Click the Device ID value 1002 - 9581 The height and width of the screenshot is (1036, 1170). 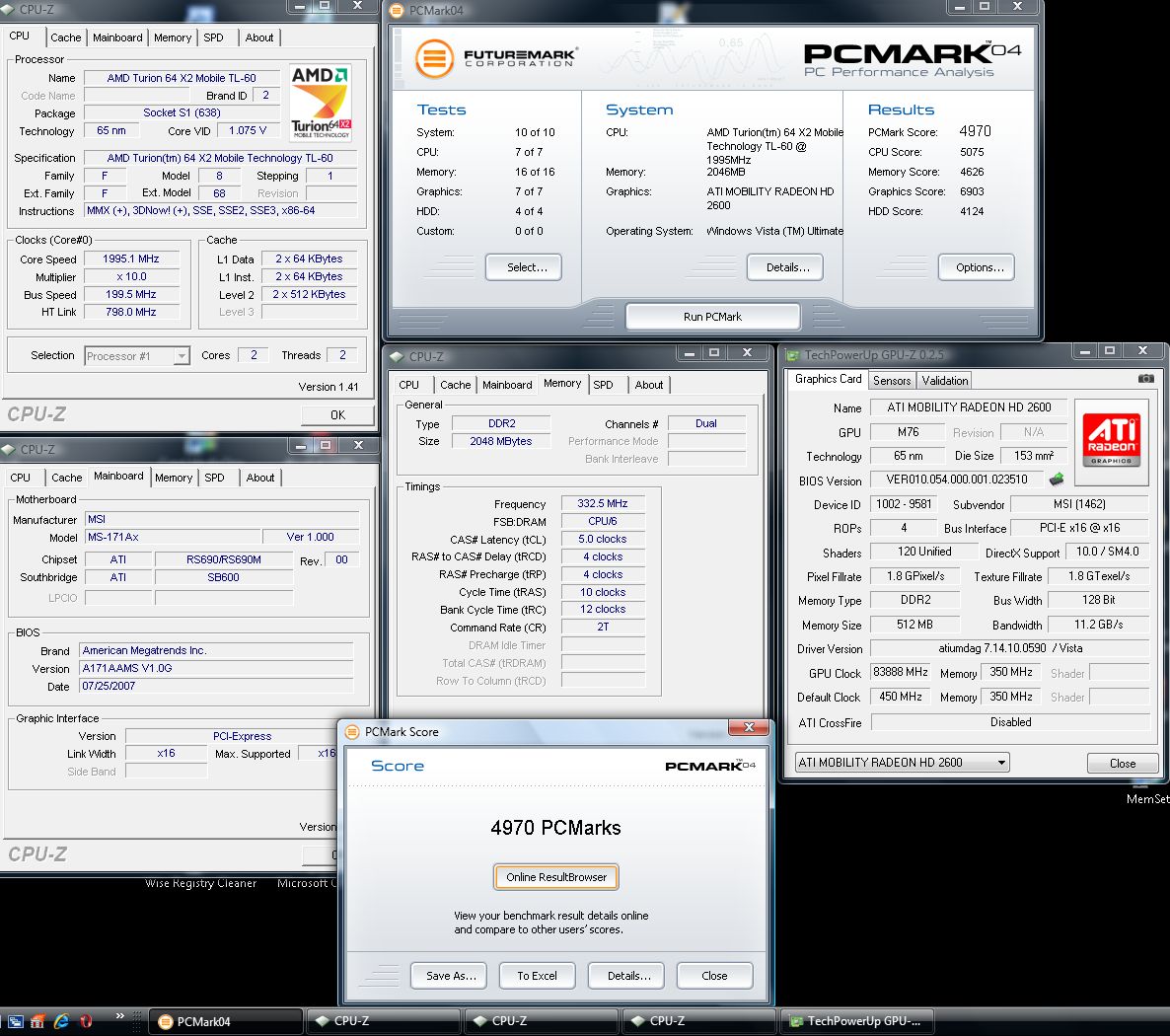point(904,504)
